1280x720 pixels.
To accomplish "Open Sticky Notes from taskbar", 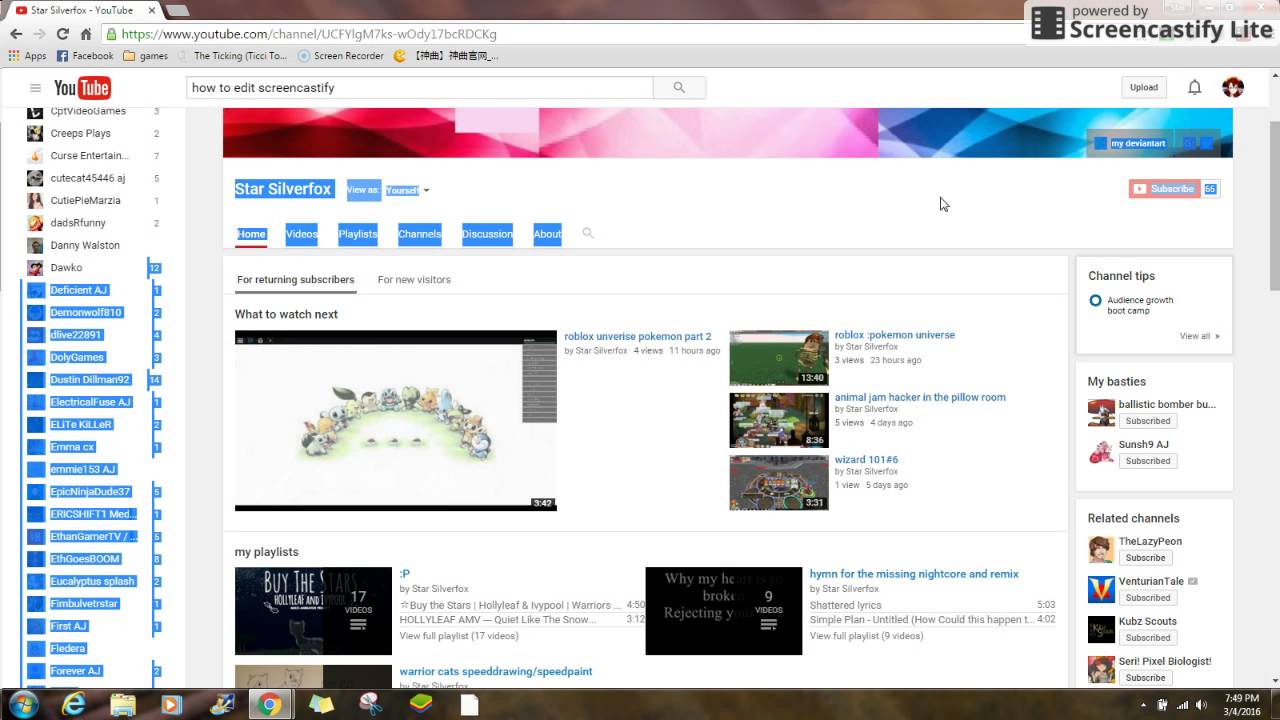I will [321, 704].
